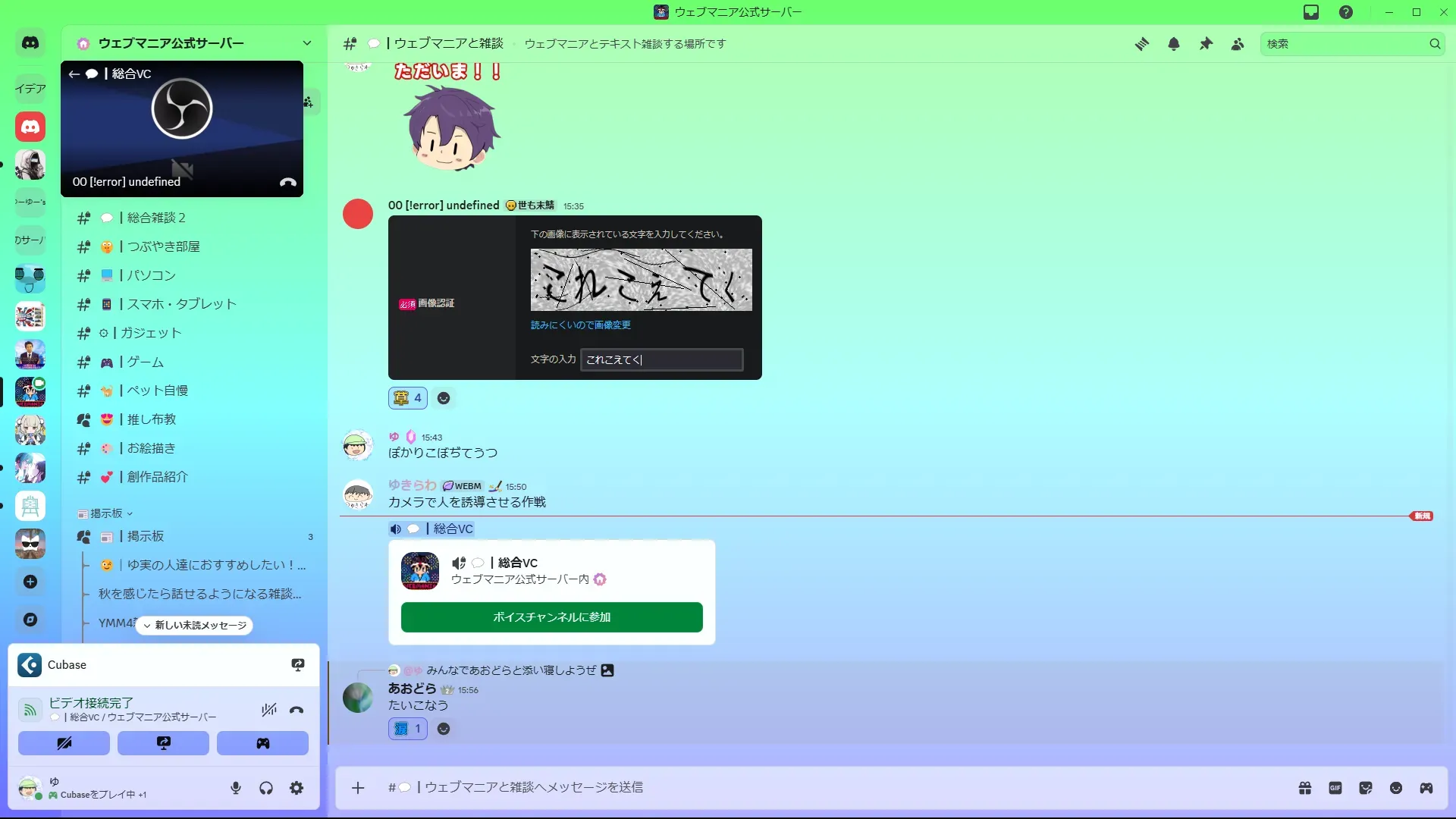Open pinned messages pin icon
This screenshot has width=1456, height=819.
(x=1206, y=44)
